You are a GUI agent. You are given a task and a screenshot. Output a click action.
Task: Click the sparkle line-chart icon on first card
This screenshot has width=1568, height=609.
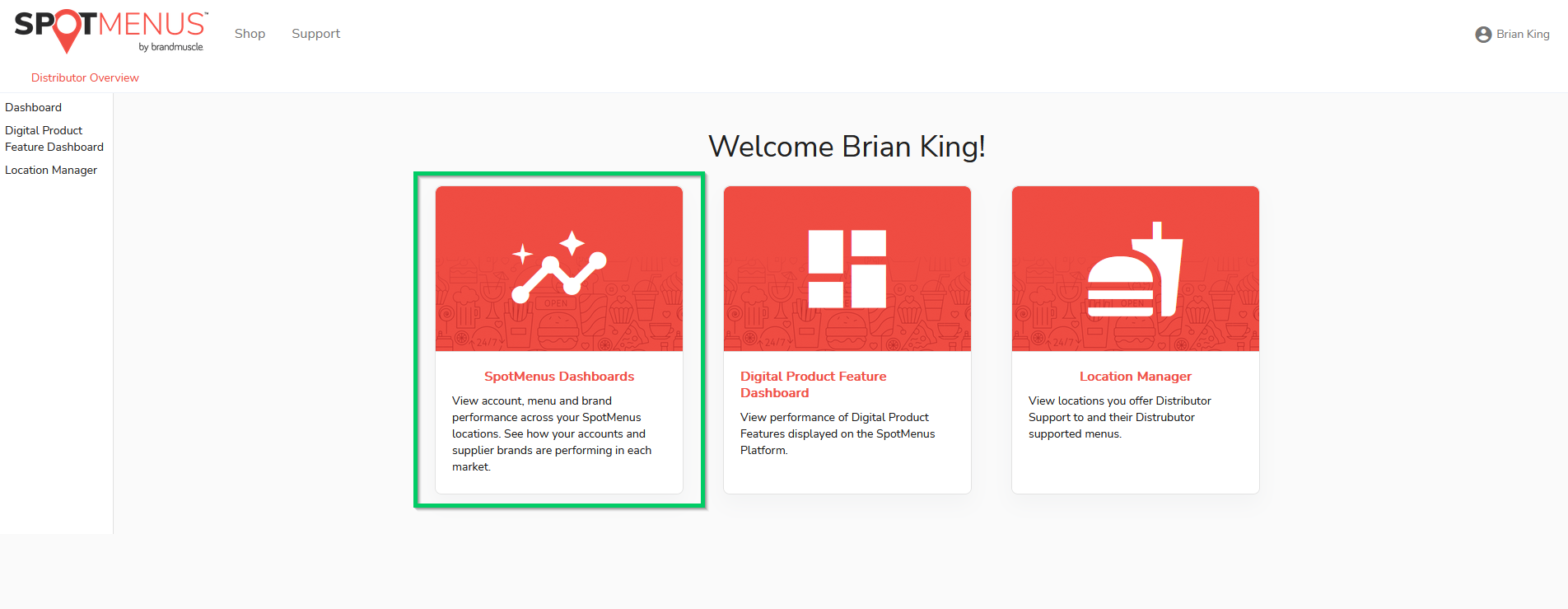click(558, 267)
